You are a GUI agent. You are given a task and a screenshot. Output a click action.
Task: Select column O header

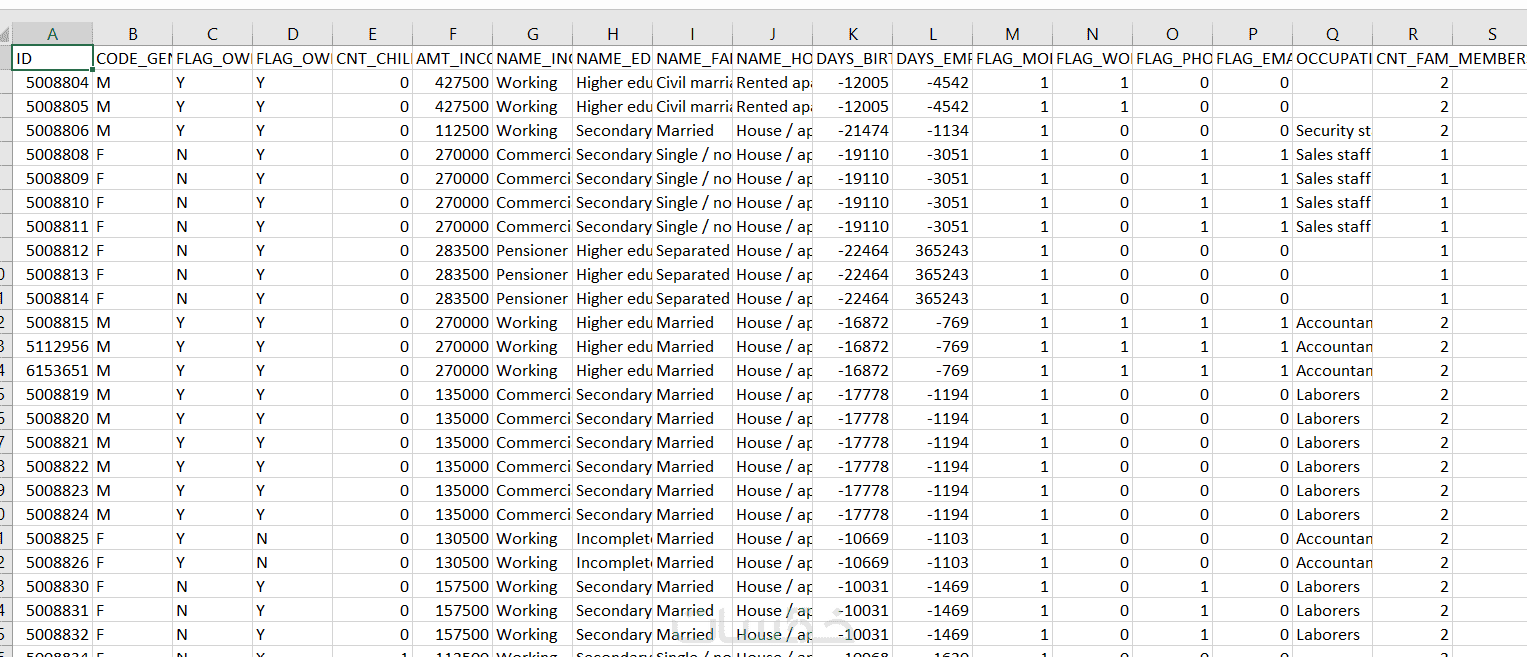pyautogui.click(x=1173, y=34)
